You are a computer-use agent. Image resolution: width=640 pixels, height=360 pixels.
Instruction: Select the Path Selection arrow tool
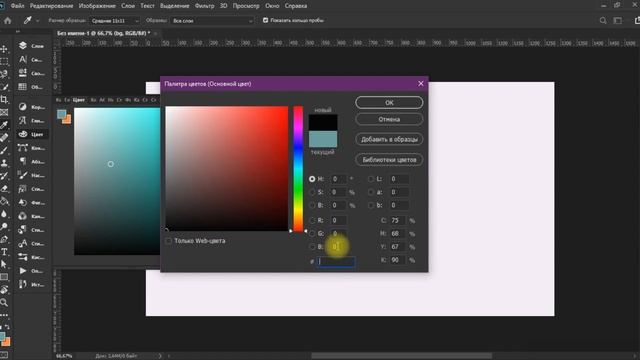click(4, 264)
